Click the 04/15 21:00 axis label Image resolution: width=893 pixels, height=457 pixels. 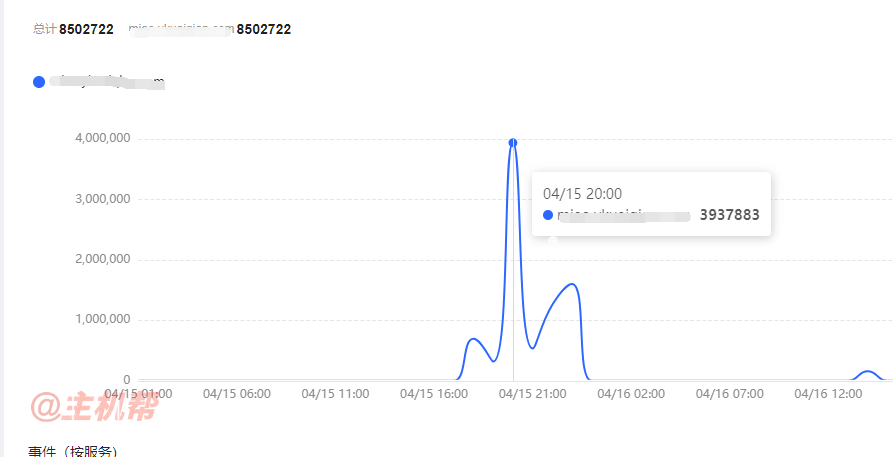click(532, 394)
